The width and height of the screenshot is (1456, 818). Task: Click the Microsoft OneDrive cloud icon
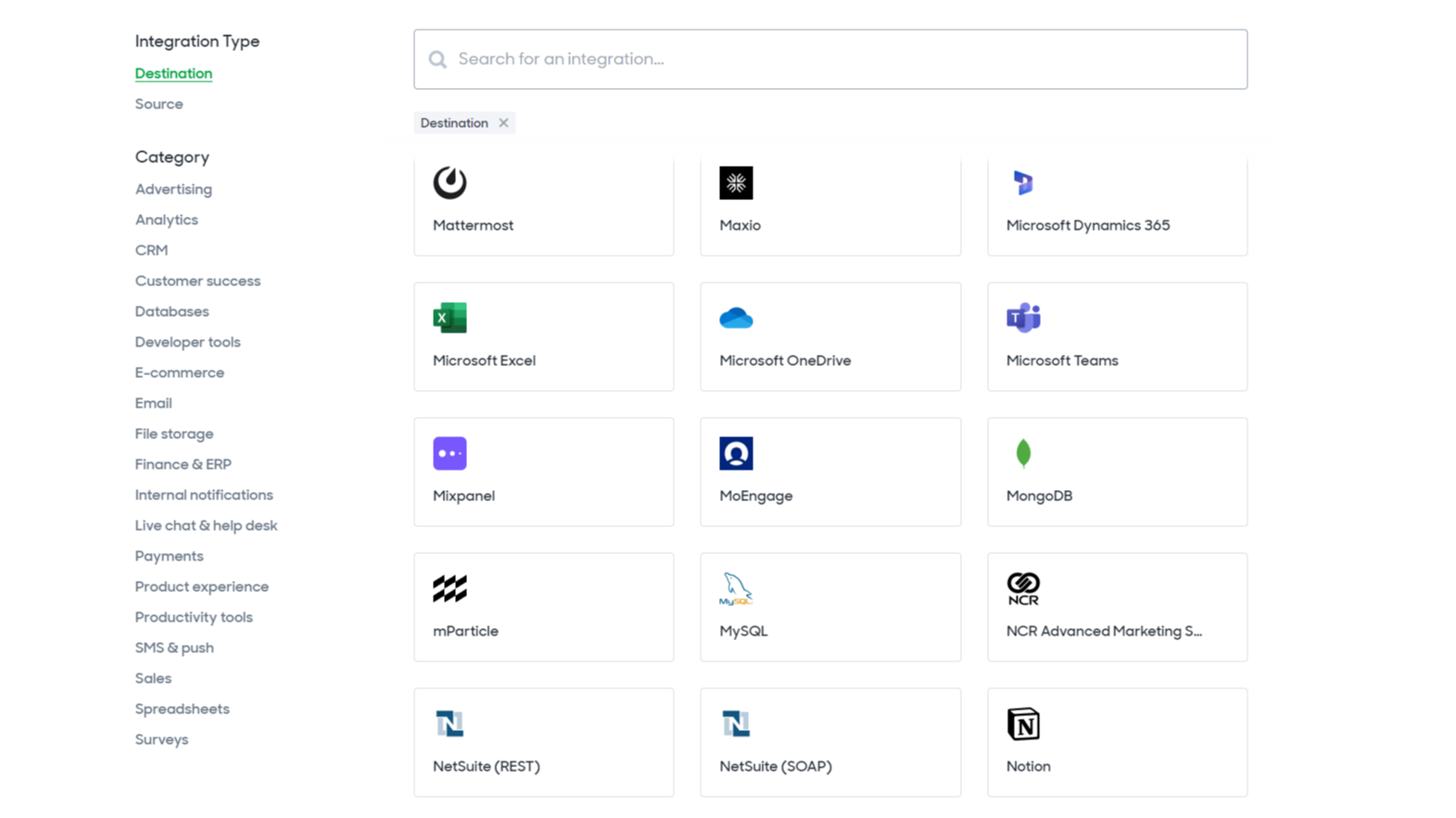[736, 318]
